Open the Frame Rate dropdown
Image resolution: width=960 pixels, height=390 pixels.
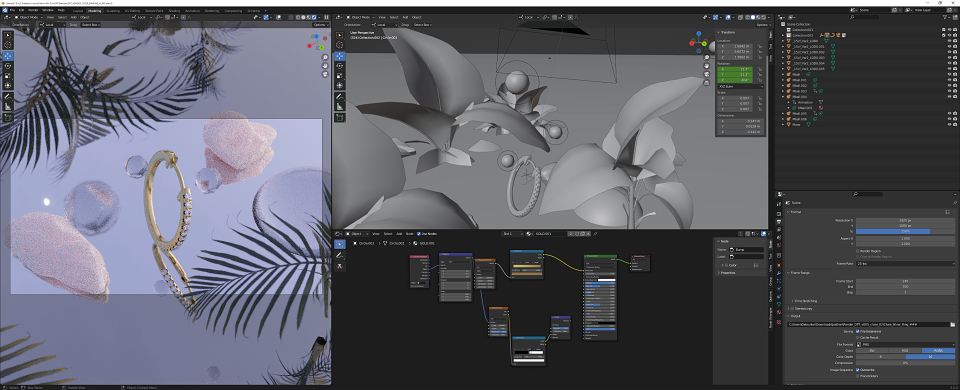point(906,264)
